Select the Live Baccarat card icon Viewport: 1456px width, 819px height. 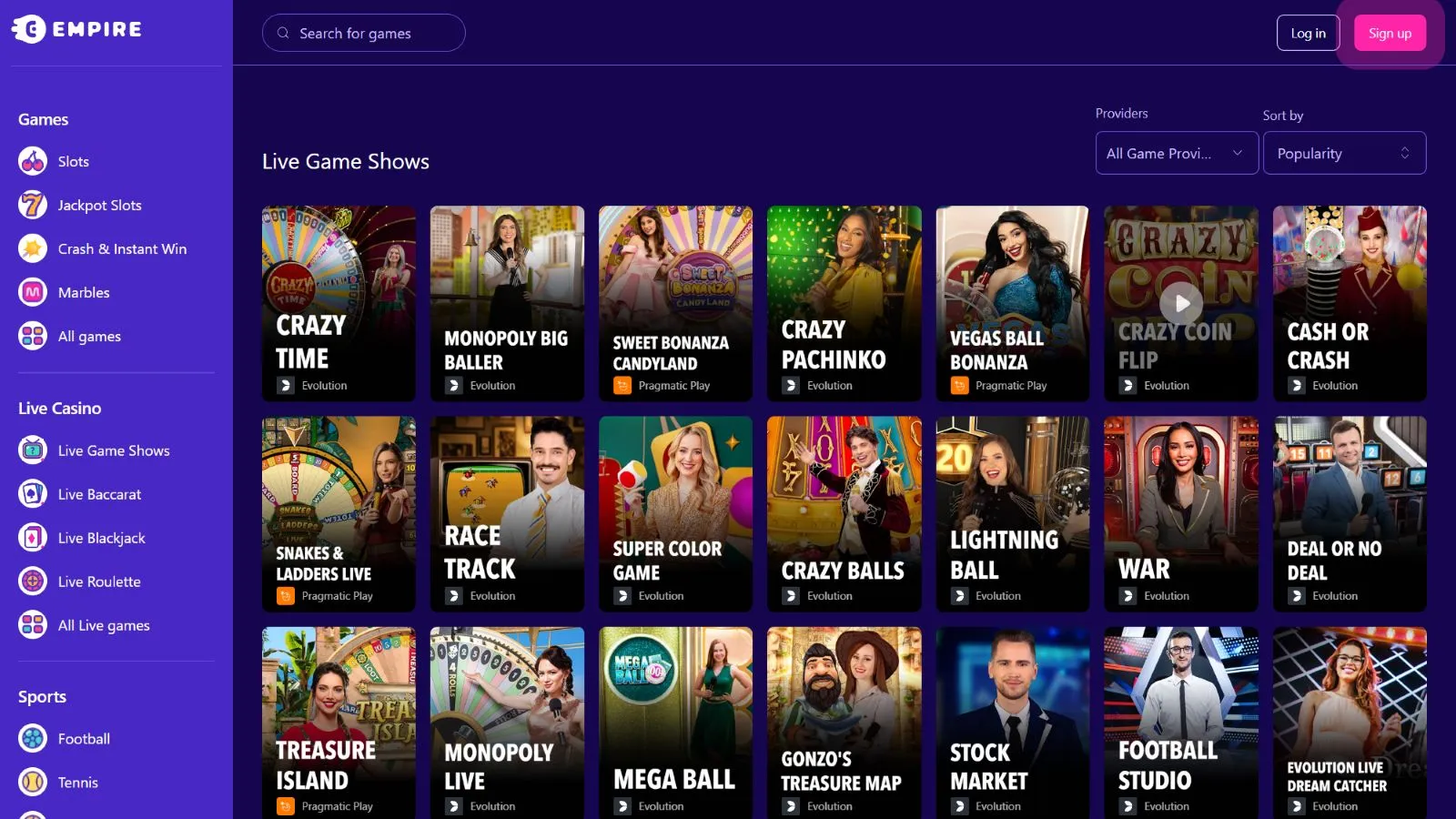[x=33, y=494]
